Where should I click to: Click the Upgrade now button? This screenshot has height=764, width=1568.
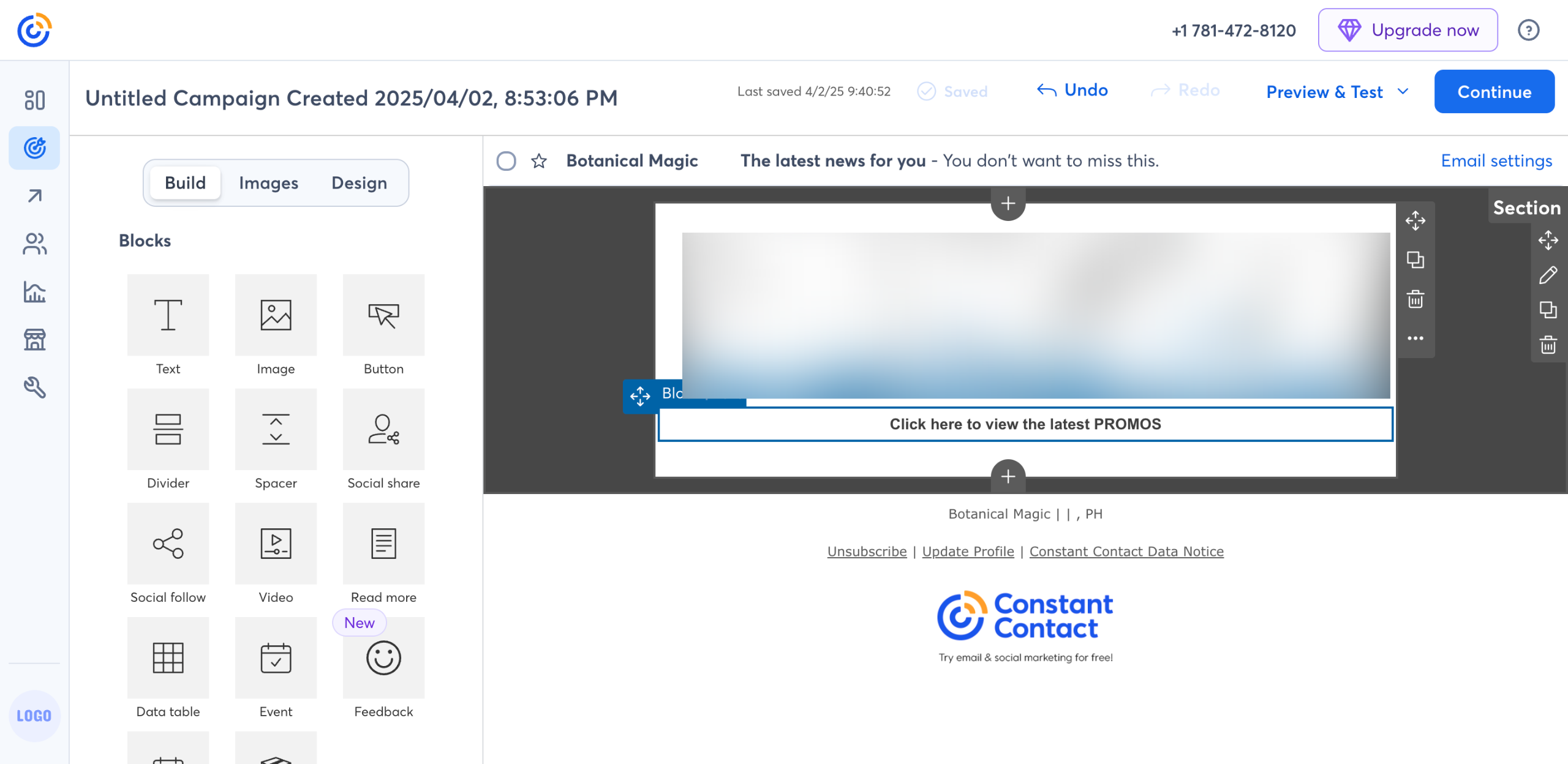pyautogui.click(x=1408, y=30)
